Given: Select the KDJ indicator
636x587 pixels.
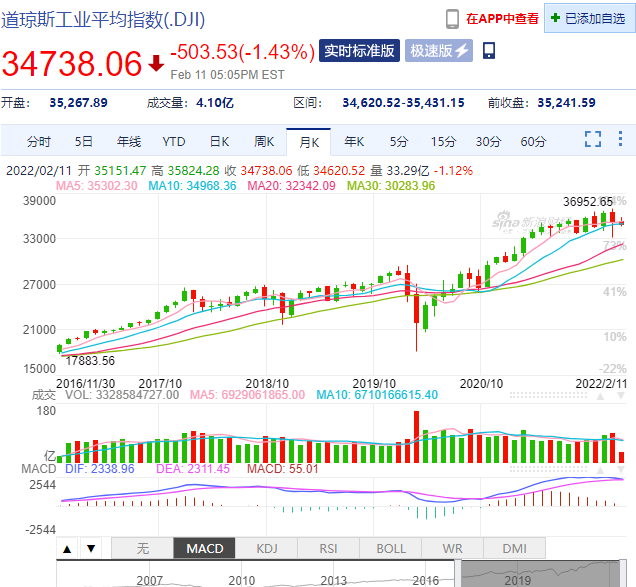Looking at the screenshot, I should tap(266, 549).
